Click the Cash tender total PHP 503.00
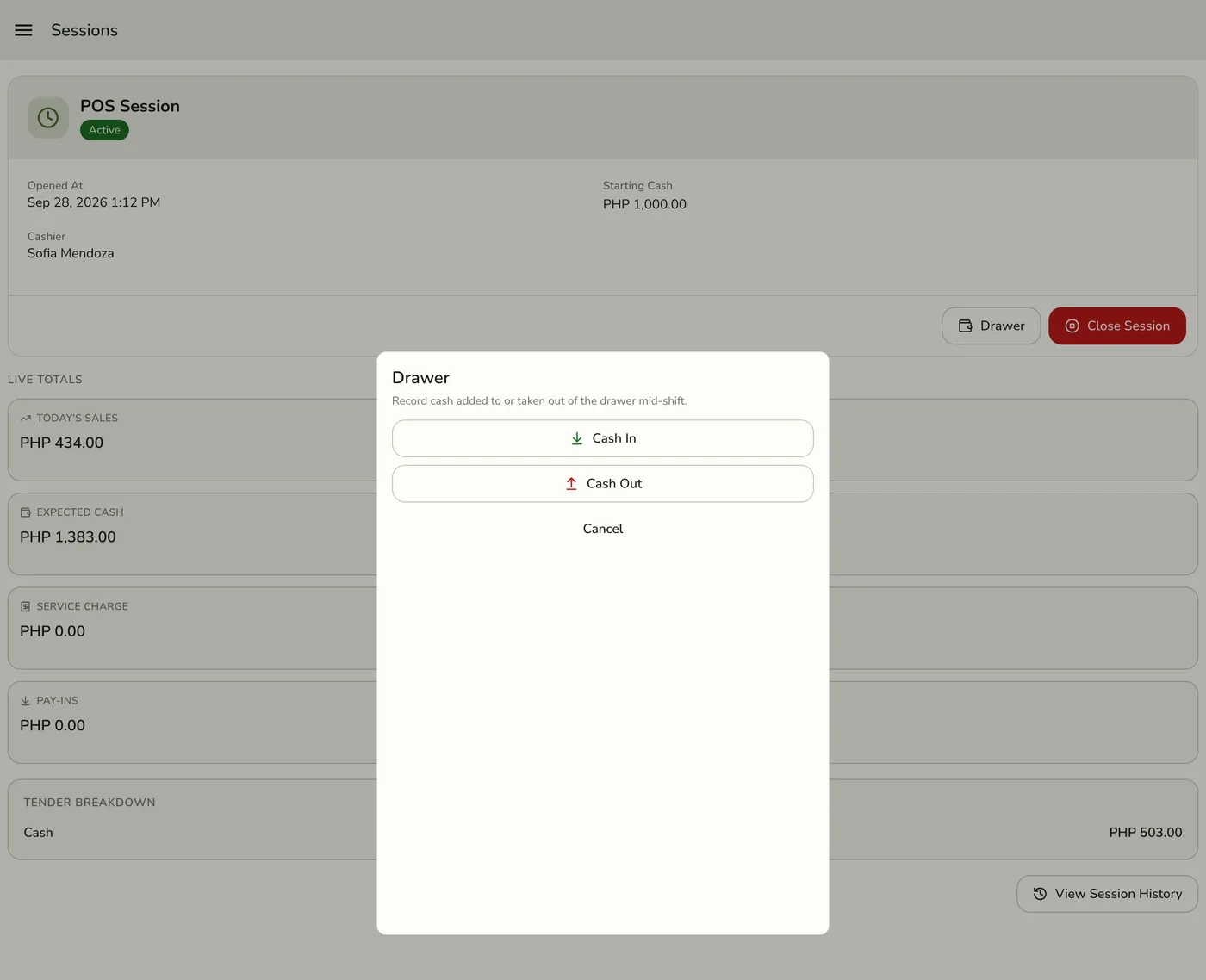1206x980 pixels. coord(1146,833)
